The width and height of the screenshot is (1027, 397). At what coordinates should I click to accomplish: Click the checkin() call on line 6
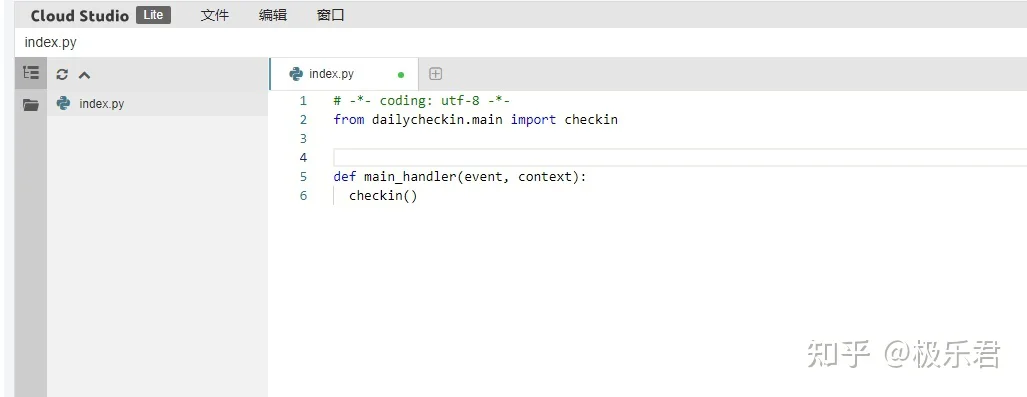coord(383,196)
